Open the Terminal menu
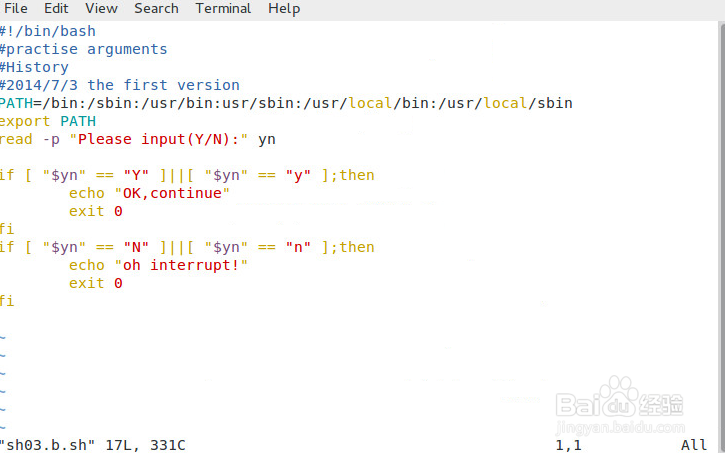The width and height of the screenshot is (725, 453). (x=223, y=8)
